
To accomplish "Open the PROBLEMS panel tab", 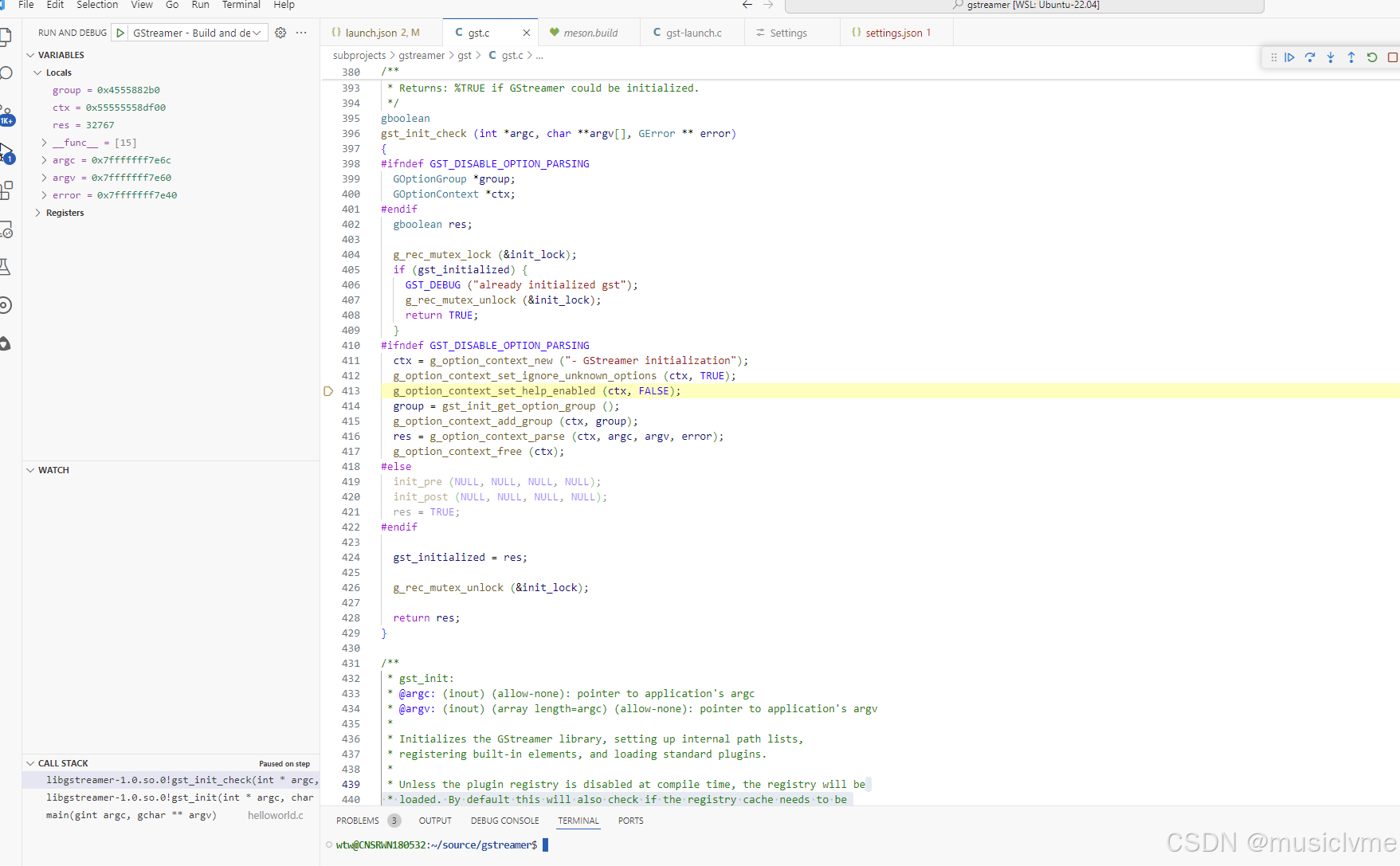I will [358, 821].
